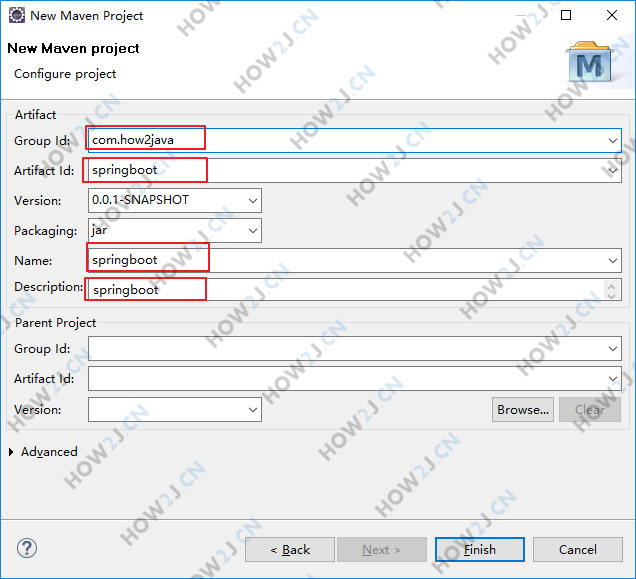Click the Next button

coord(382,550)
